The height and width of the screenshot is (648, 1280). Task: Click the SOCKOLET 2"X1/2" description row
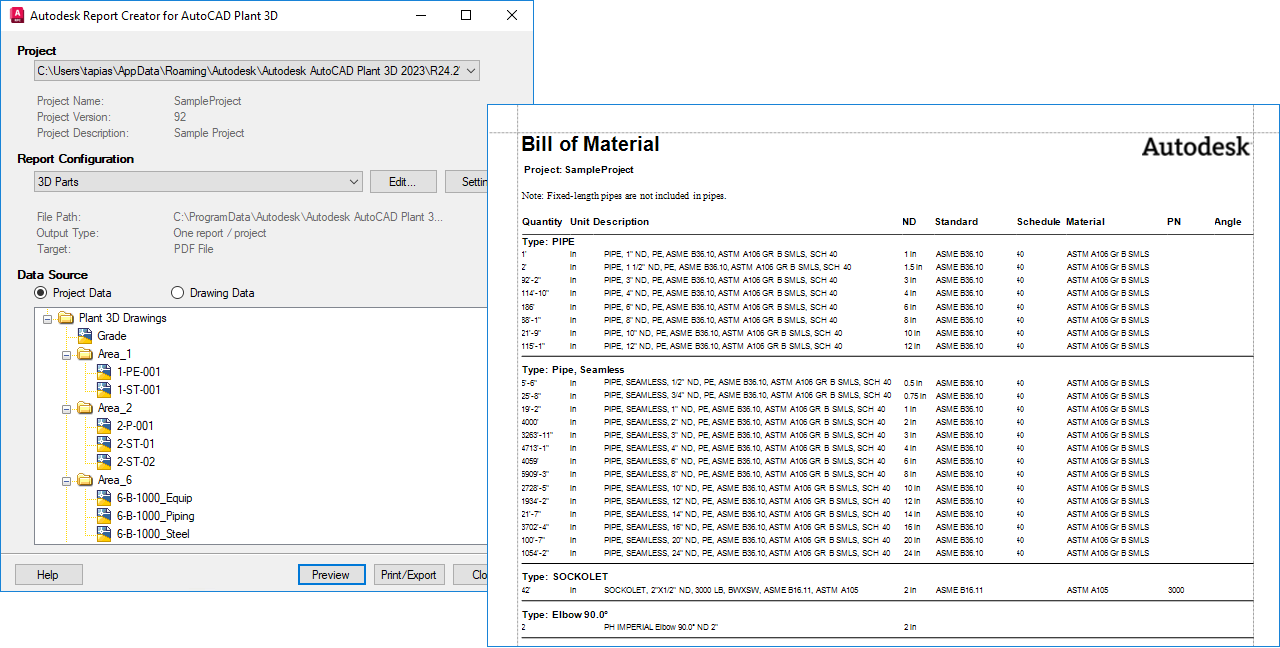(x=731, y=591)
